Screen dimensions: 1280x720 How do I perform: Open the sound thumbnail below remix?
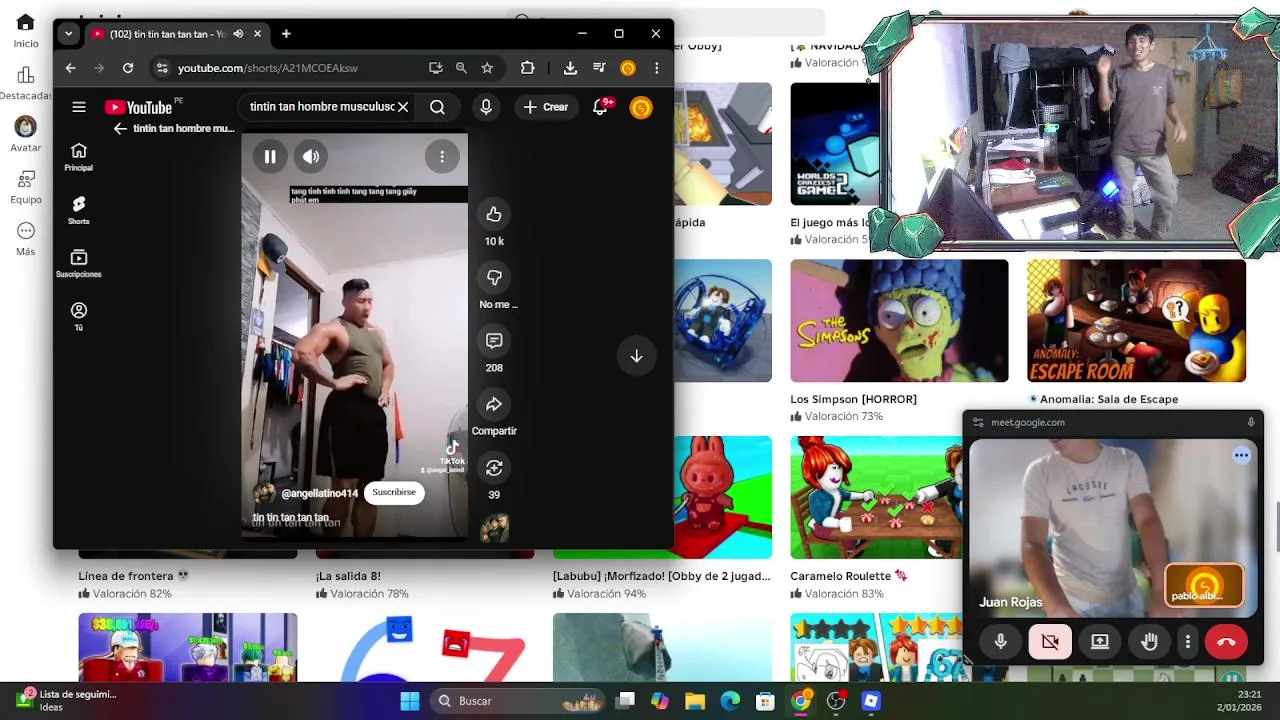(x=494, y=528)
